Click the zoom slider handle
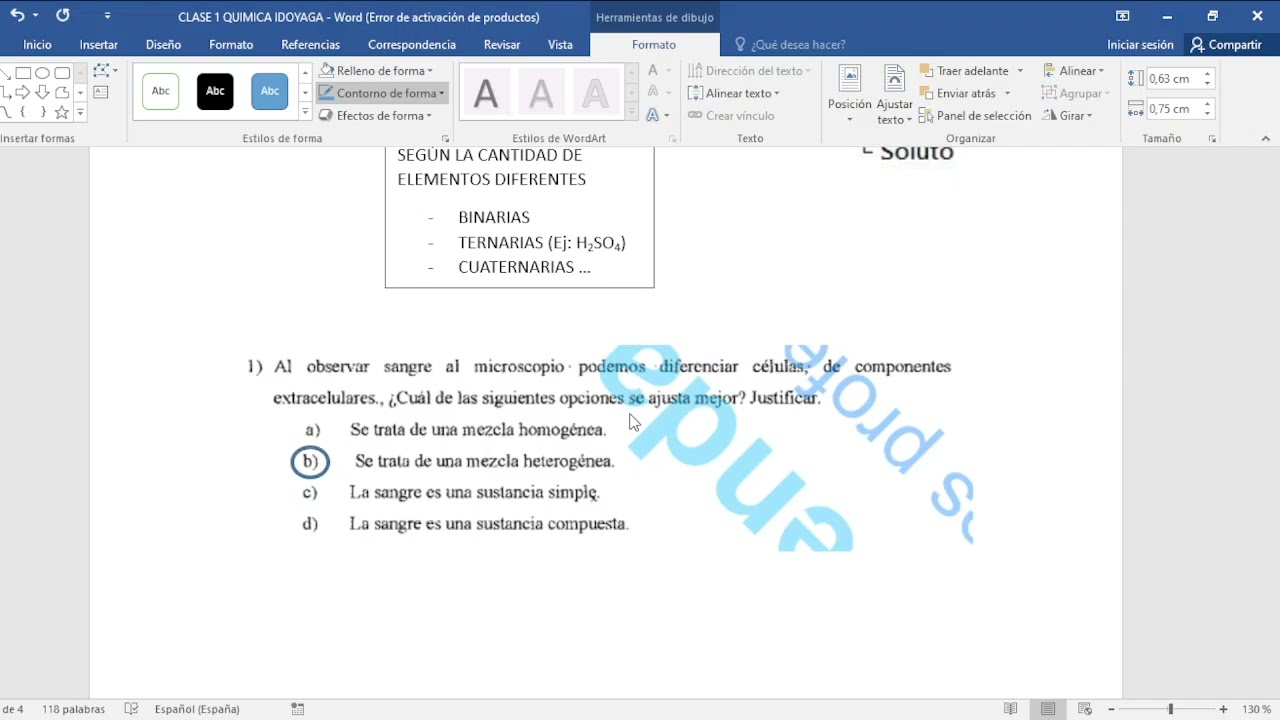Image resolution: width=1280 pixels, height=720 pixels. point(1170,709)
